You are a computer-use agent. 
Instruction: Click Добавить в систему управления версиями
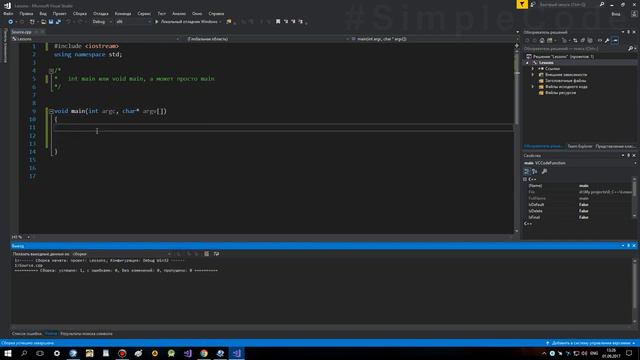[x=591, y=343]
